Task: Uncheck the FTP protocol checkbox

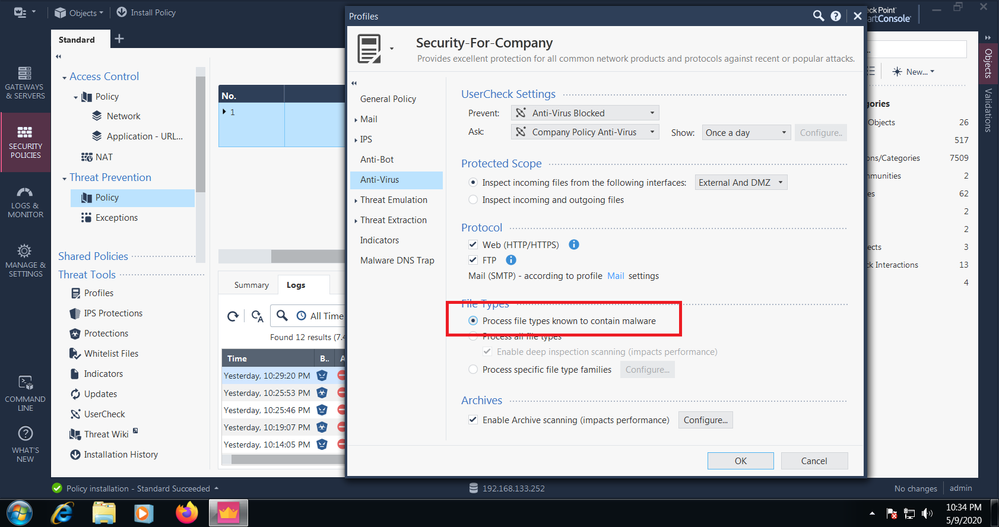Action: click(x=473, y=260)
